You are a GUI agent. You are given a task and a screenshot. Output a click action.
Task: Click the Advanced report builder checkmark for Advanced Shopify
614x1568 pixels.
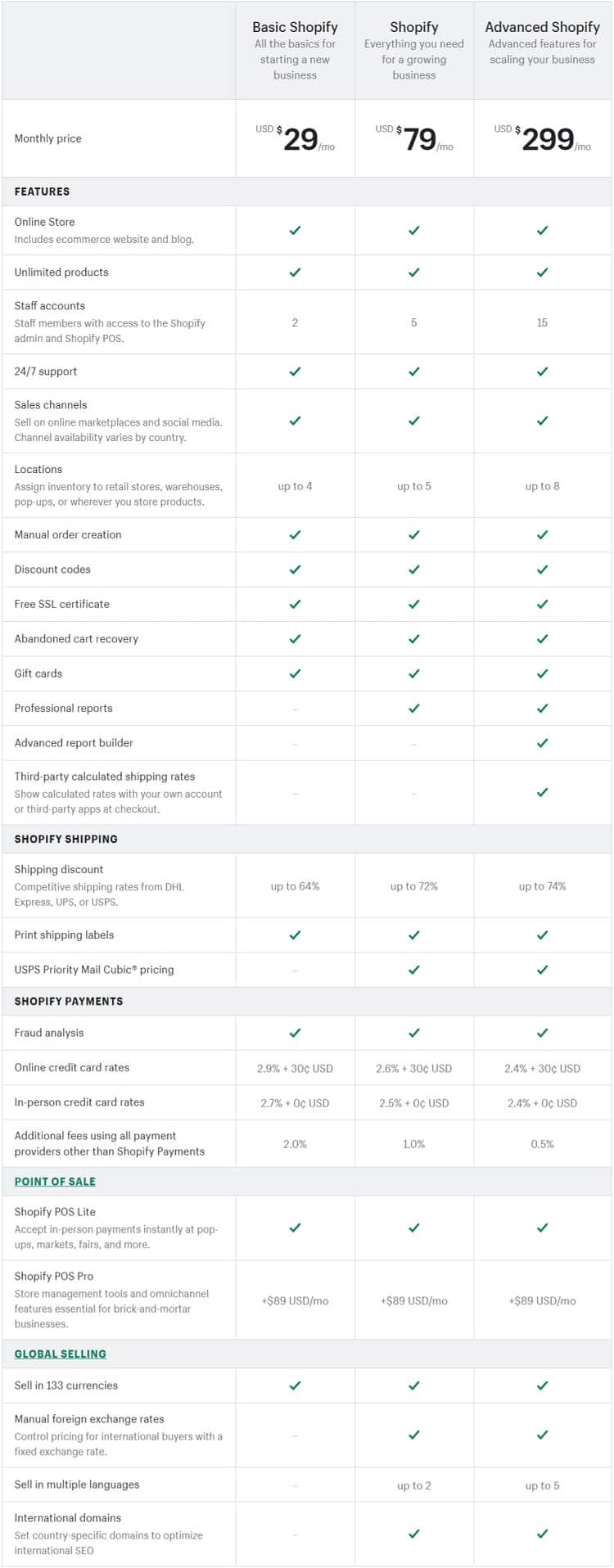click(x=542, y=743)
